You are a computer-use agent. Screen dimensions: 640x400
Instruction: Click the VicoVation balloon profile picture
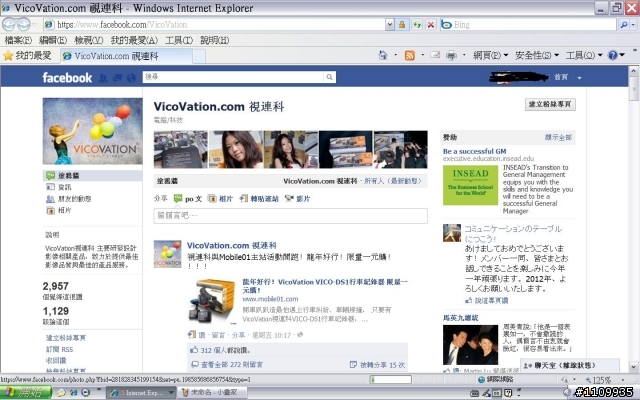pos(93,131)
